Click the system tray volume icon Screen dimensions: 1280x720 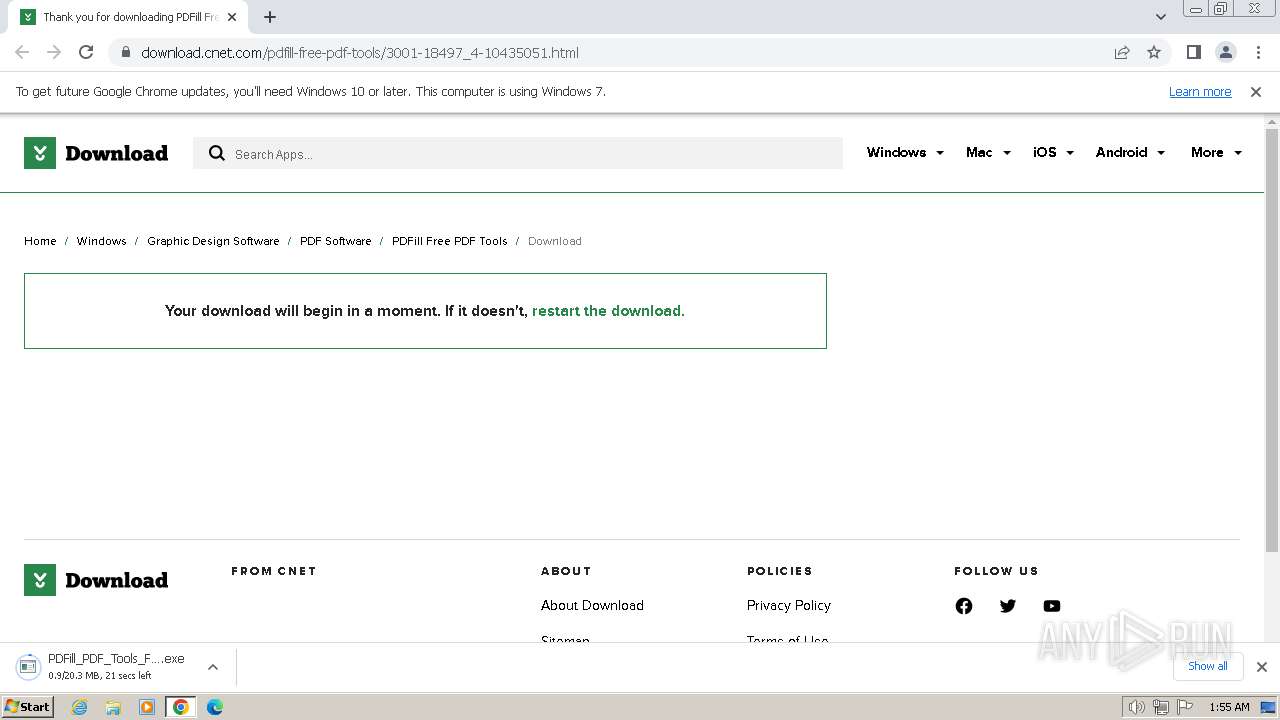pos(1137,707)
